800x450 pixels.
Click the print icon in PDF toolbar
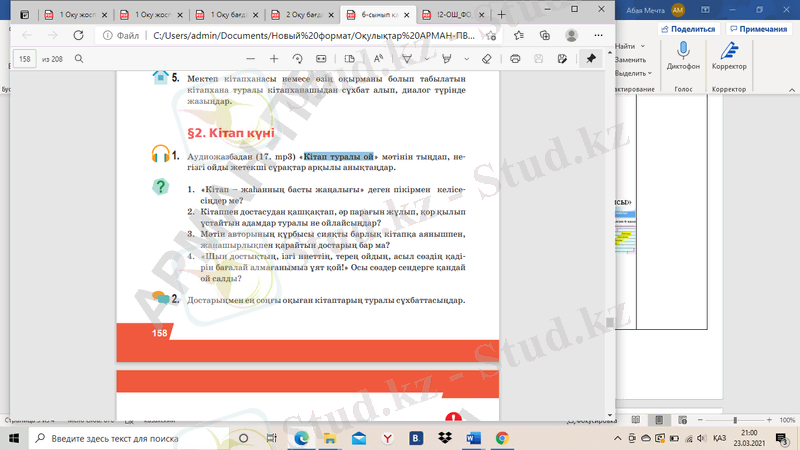point(515,59)
